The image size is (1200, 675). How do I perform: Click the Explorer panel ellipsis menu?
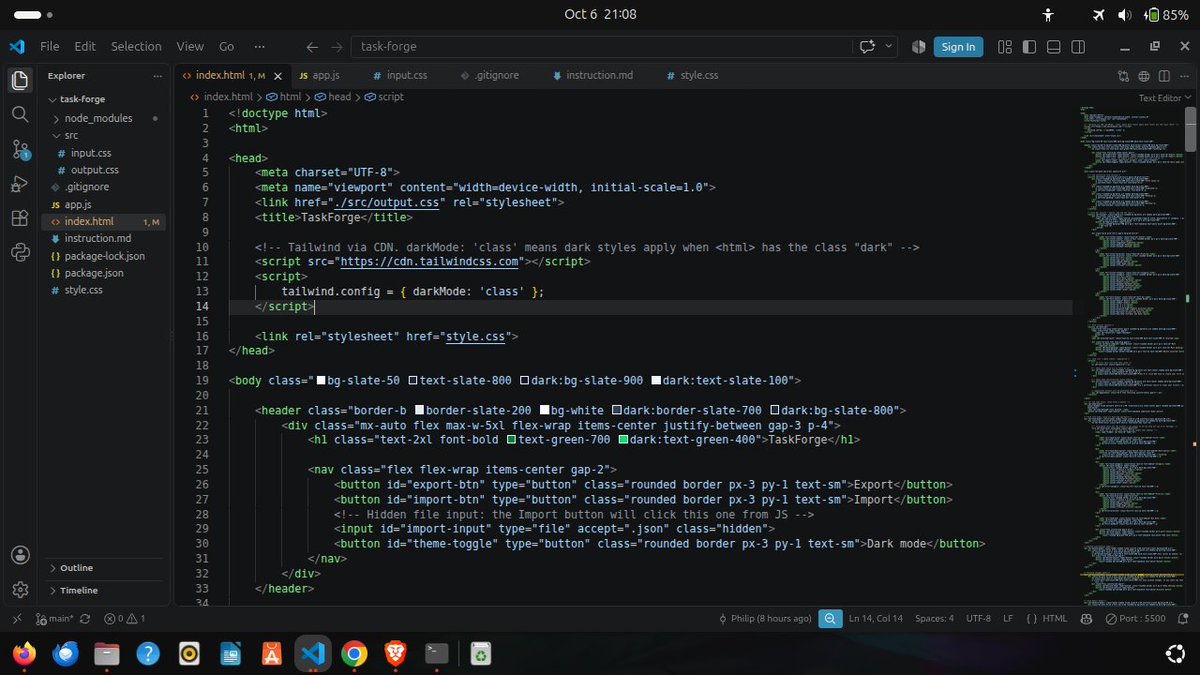click(157, 75)
